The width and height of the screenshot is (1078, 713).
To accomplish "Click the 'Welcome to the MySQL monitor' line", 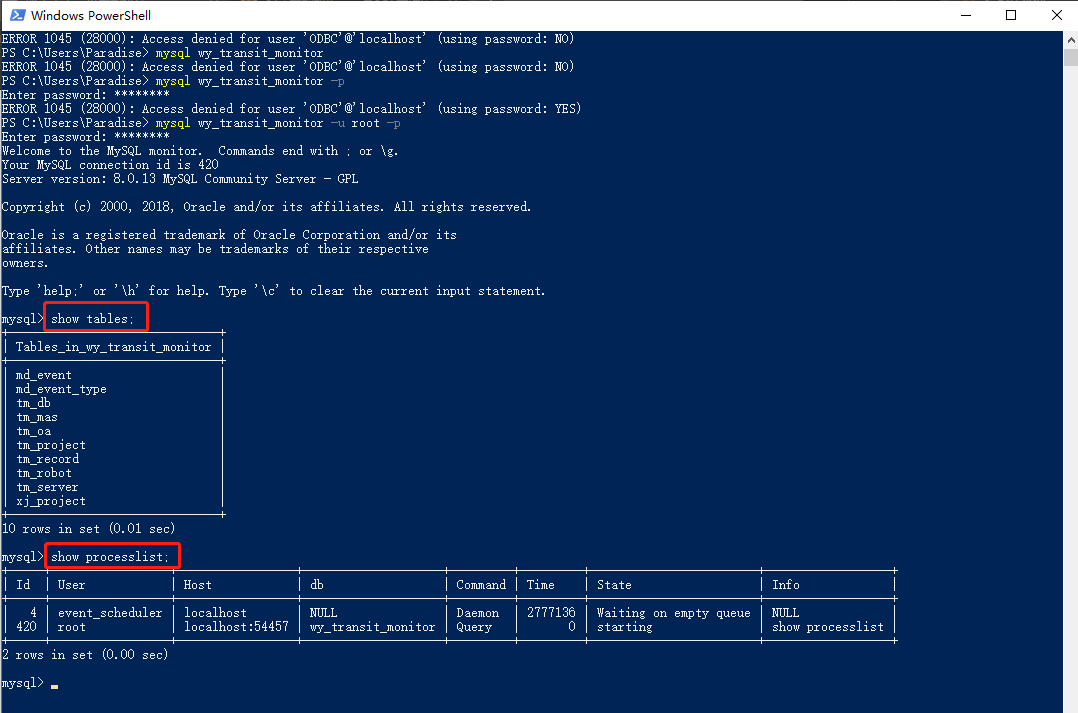I will tap(199, 151).
